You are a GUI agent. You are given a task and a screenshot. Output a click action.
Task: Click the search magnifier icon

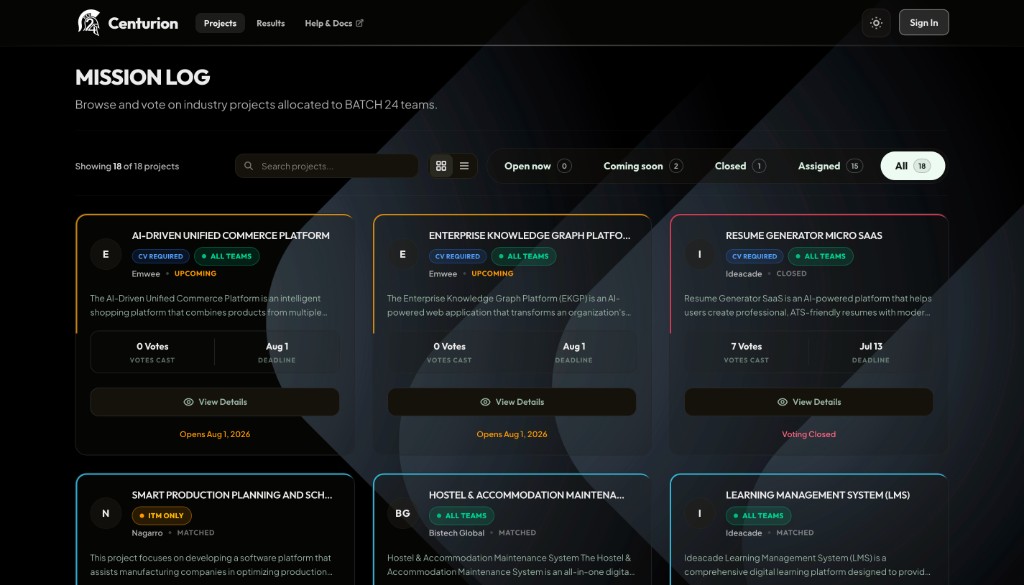pyautogui.click(x=249, y=166)
